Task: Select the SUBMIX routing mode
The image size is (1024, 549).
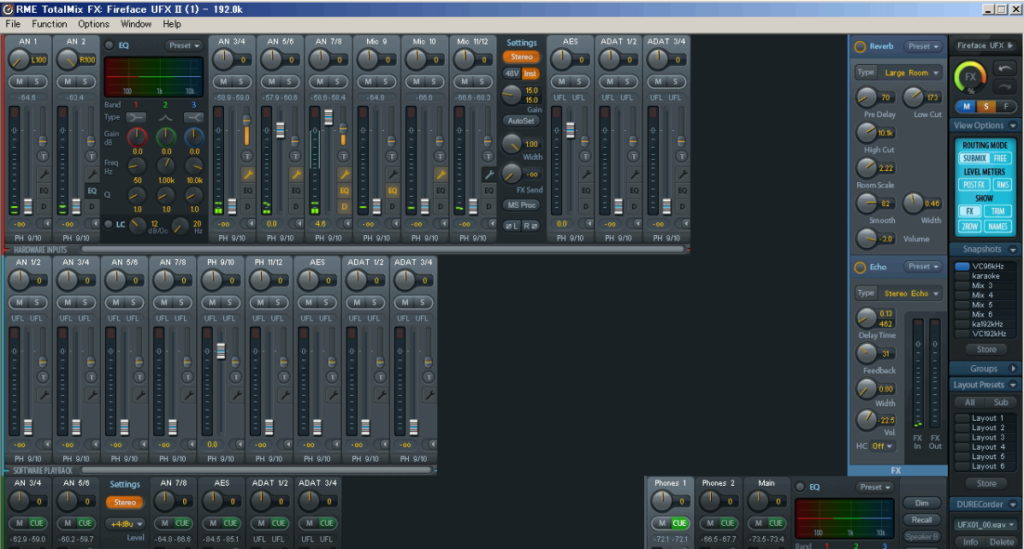Action: pos(974,158)
